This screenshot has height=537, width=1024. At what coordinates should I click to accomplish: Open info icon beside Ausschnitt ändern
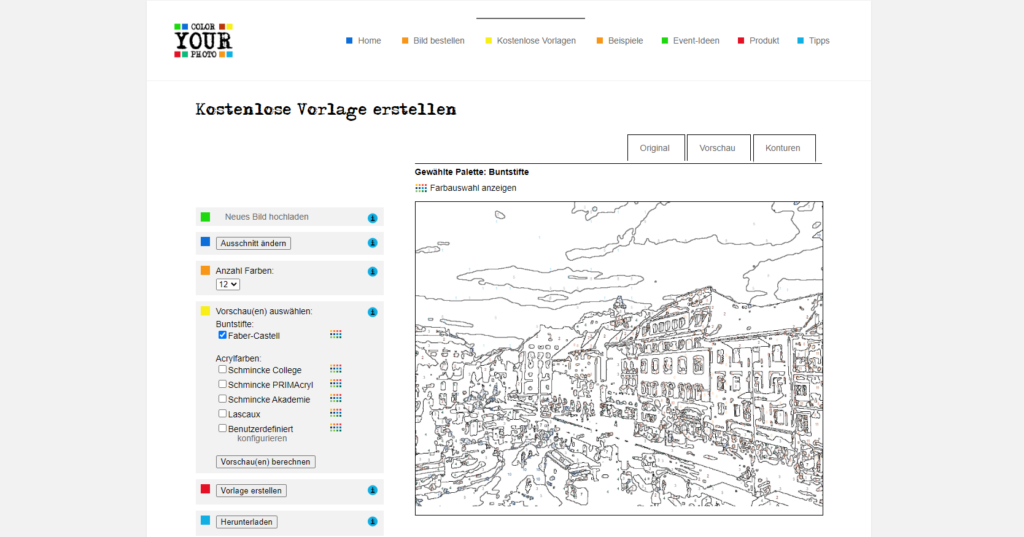pyautogui.click(x=372, y=243)
